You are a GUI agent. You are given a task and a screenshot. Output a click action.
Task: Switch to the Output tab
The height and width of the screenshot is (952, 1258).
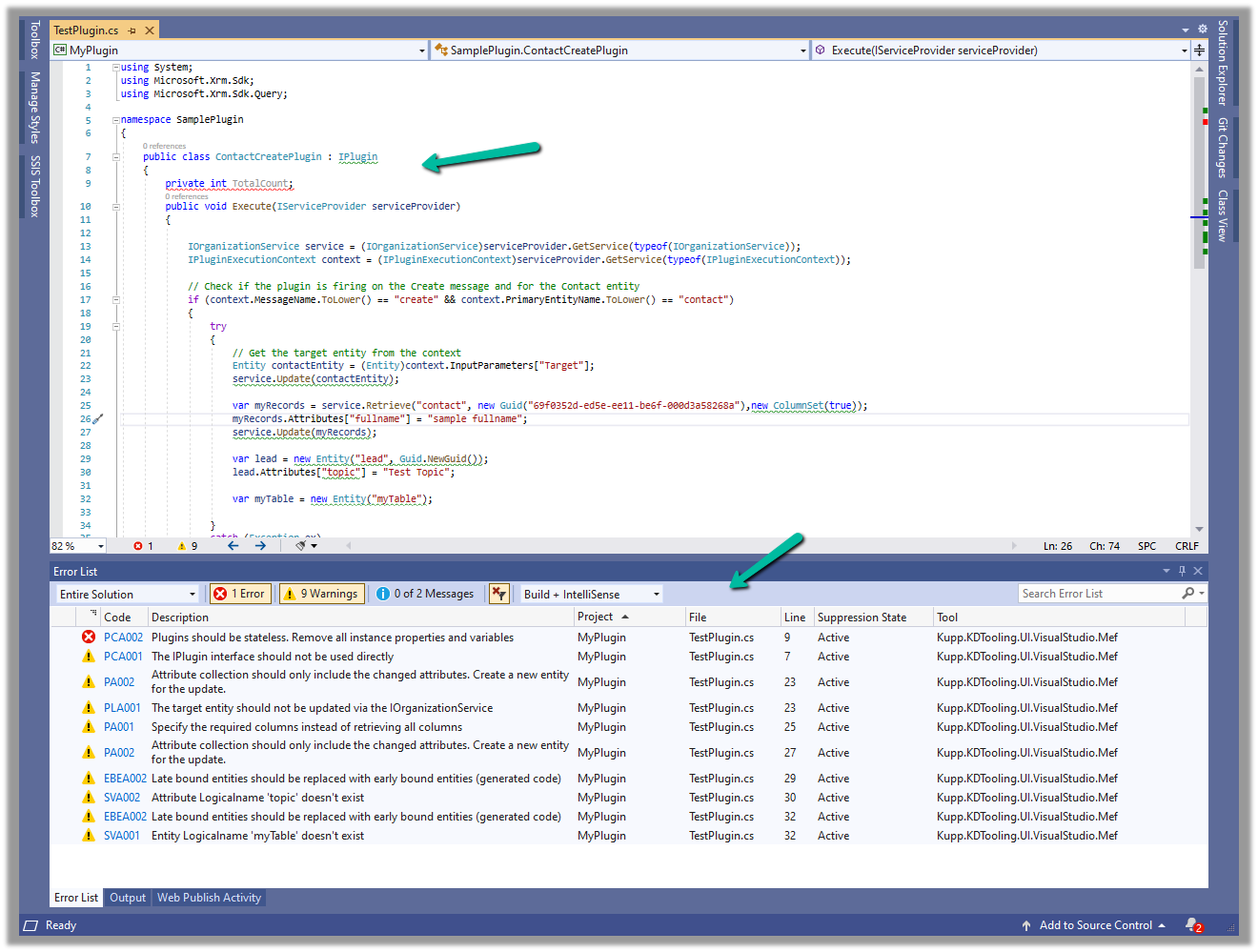128,898
